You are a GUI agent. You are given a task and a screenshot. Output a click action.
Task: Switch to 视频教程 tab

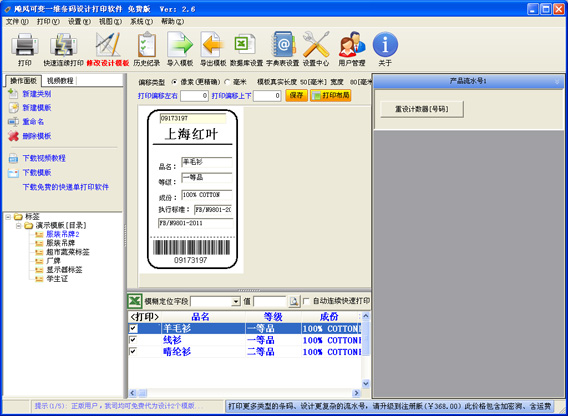[60, 80]
